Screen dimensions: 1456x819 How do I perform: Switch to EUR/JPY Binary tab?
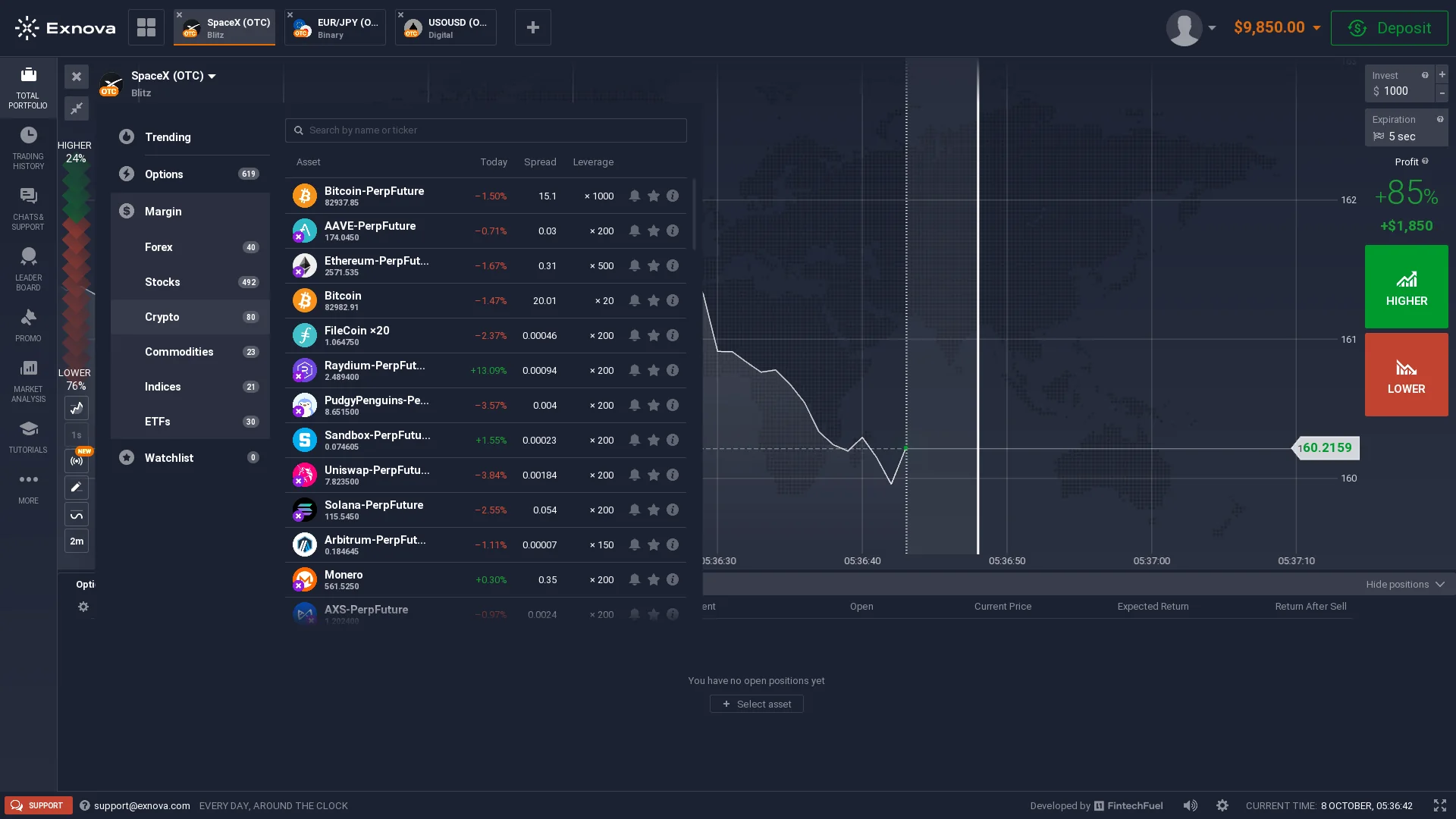tap(335, 28)
